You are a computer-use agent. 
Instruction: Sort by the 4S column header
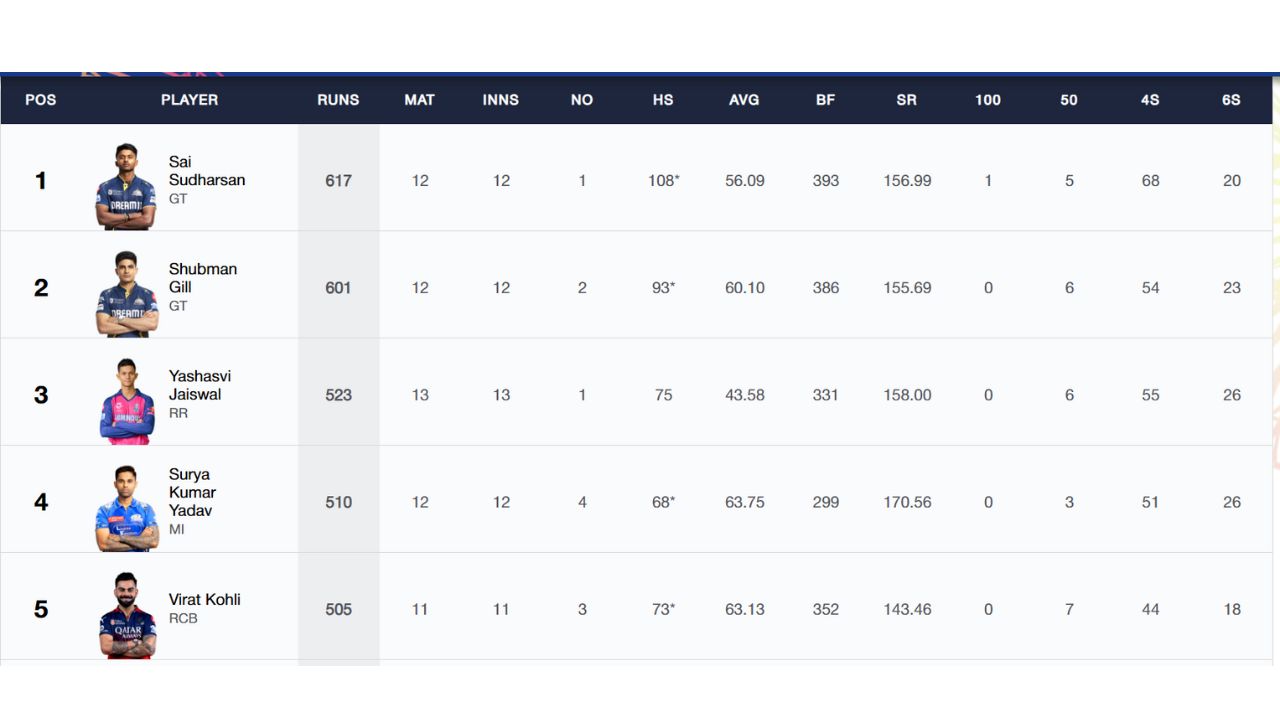coord(1150,100)
